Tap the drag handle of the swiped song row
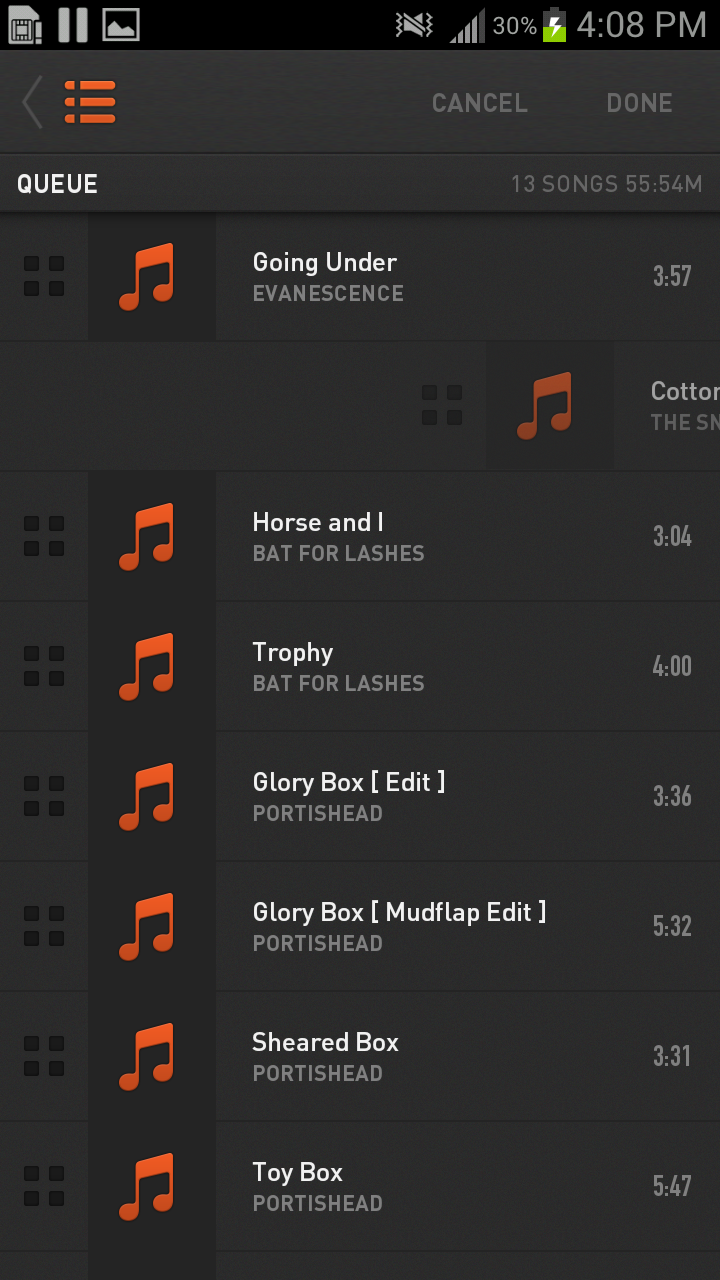720x1280 pixels. pos(442,406)
